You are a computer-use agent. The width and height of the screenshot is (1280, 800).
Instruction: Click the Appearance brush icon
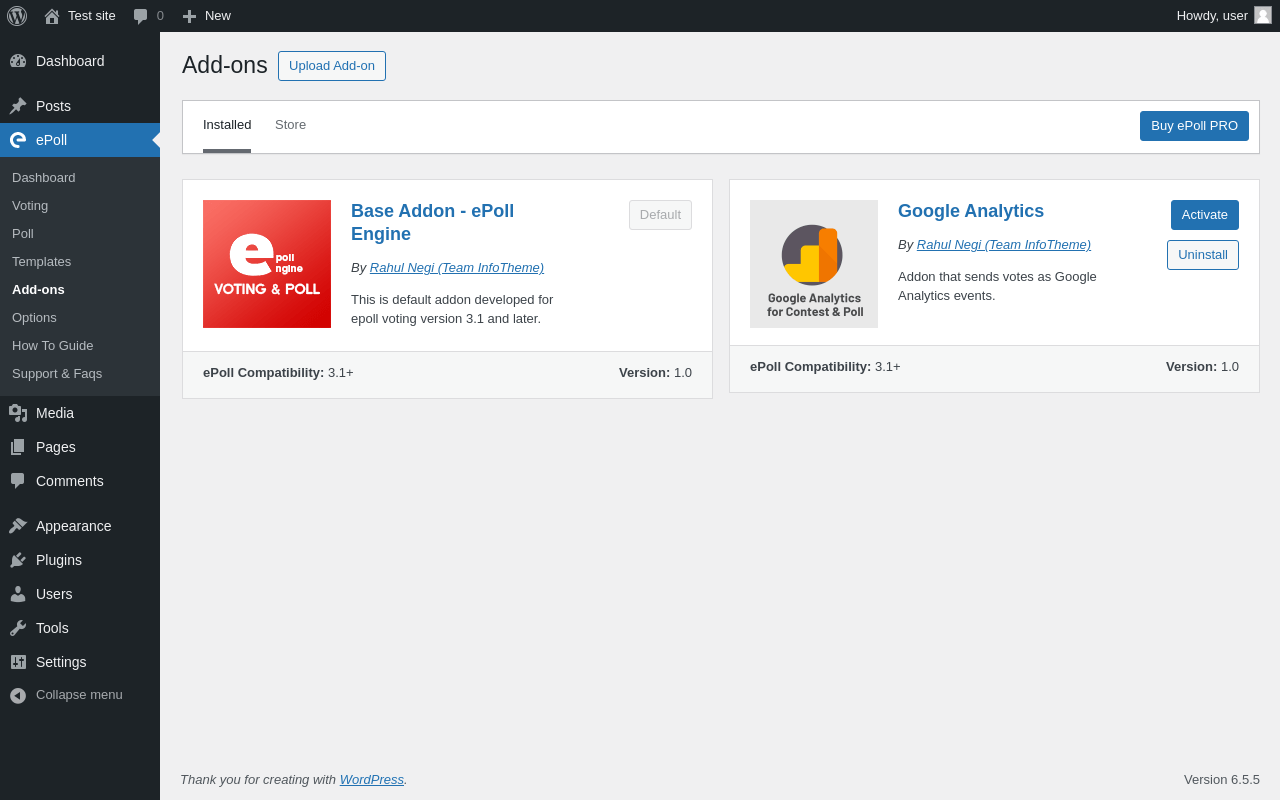pyautogui.click(x=18, y=526)
